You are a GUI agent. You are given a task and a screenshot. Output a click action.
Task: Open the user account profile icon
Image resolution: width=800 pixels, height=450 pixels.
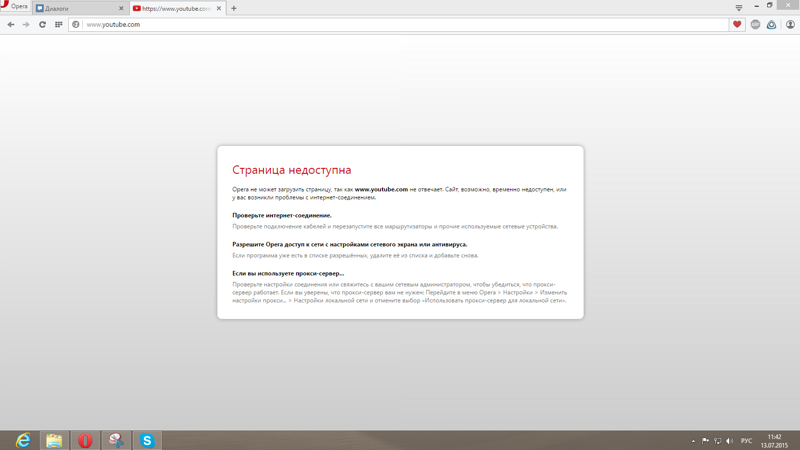tap(790, 24)
